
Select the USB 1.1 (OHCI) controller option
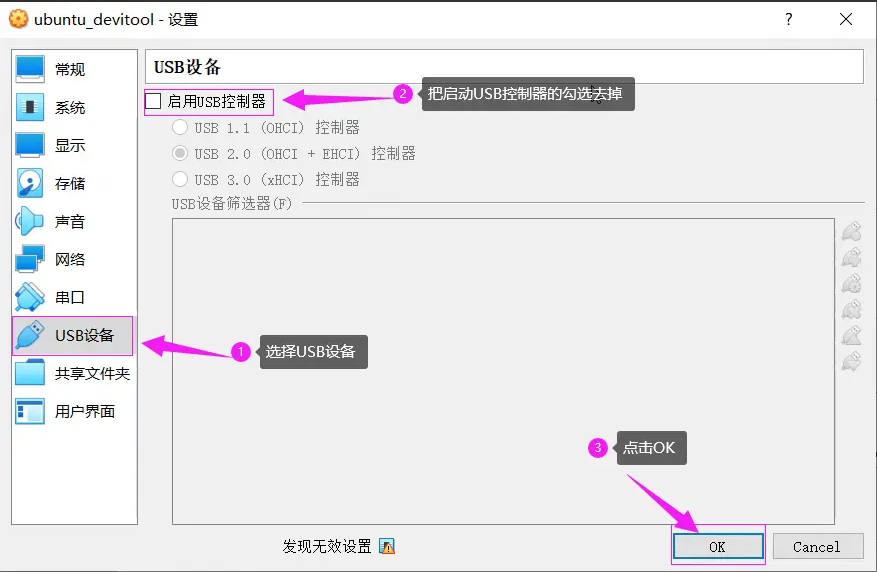point(180,128)
